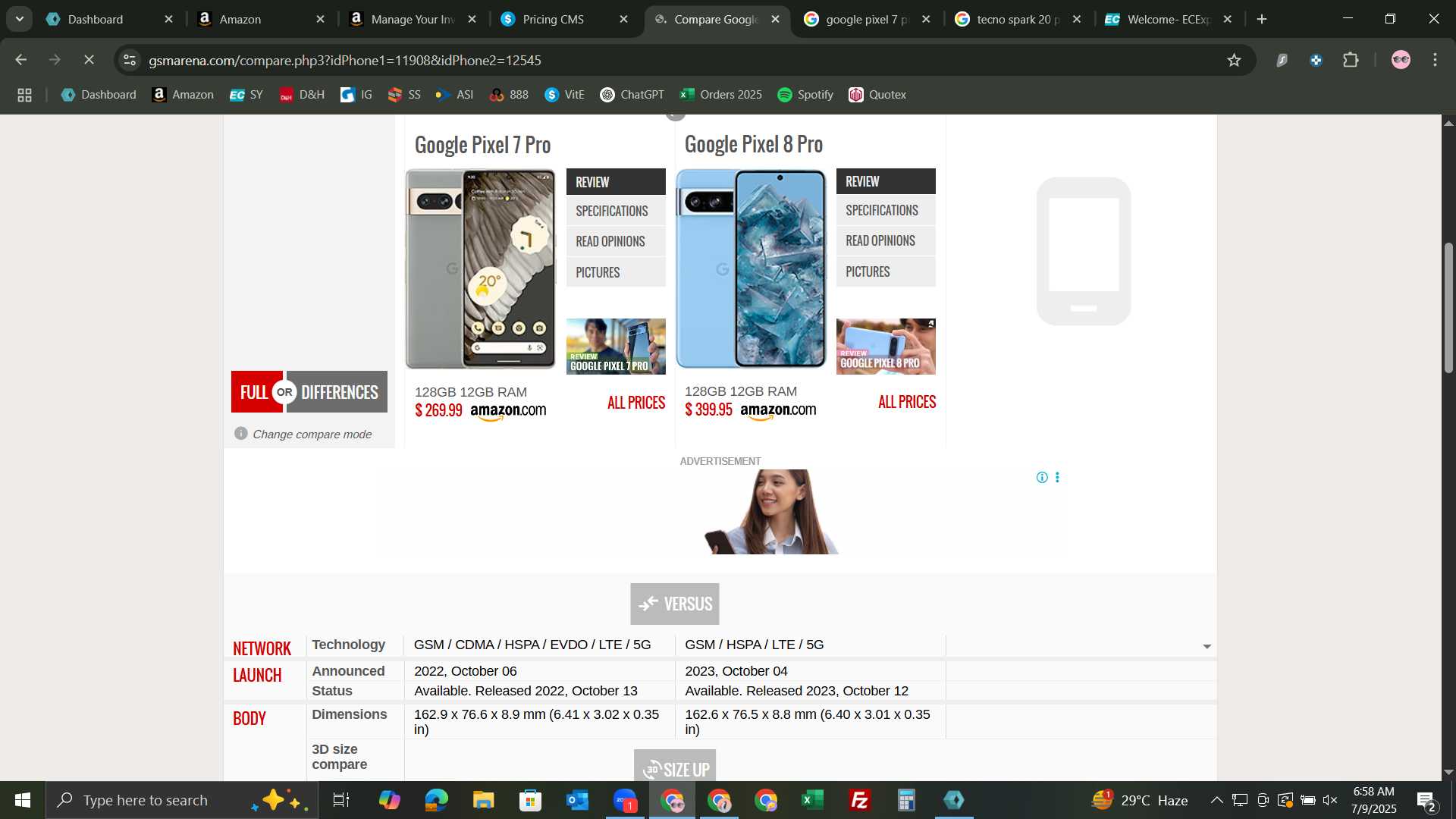Viewport: 1456px width, 819px height.
Task: Click the VERSUS button
Action: [x=674, y=604]
